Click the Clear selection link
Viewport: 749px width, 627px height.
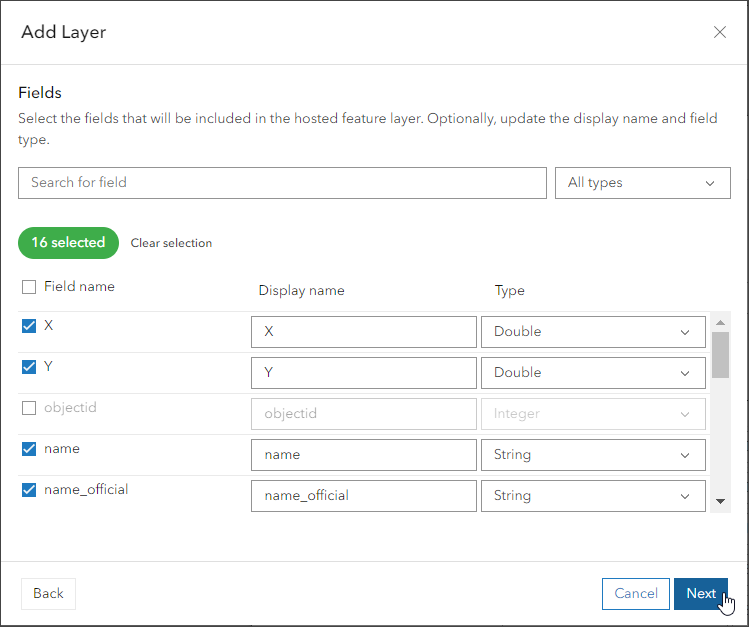click(x=171, y=243)
